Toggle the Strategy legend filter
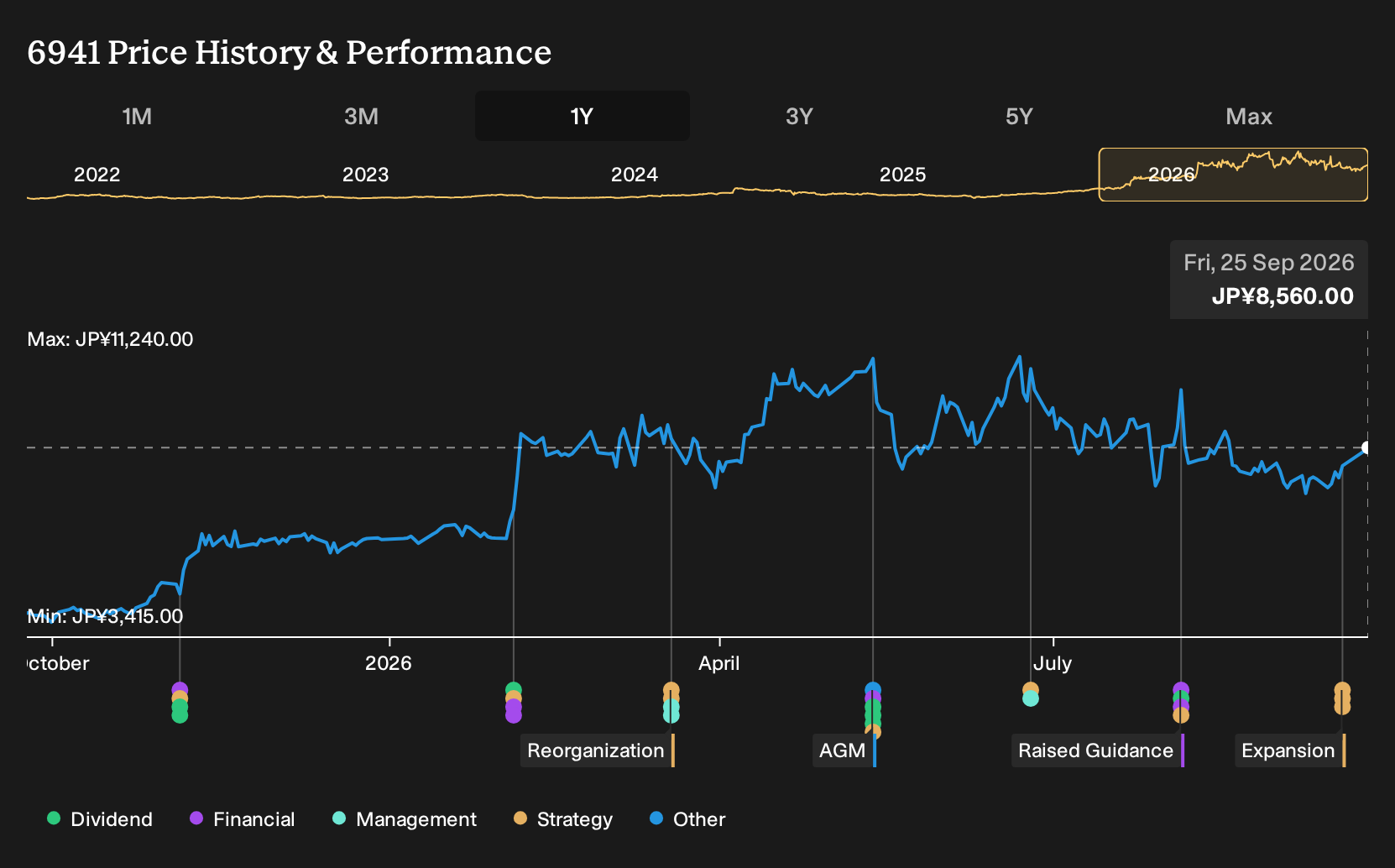 coord(563,819)
